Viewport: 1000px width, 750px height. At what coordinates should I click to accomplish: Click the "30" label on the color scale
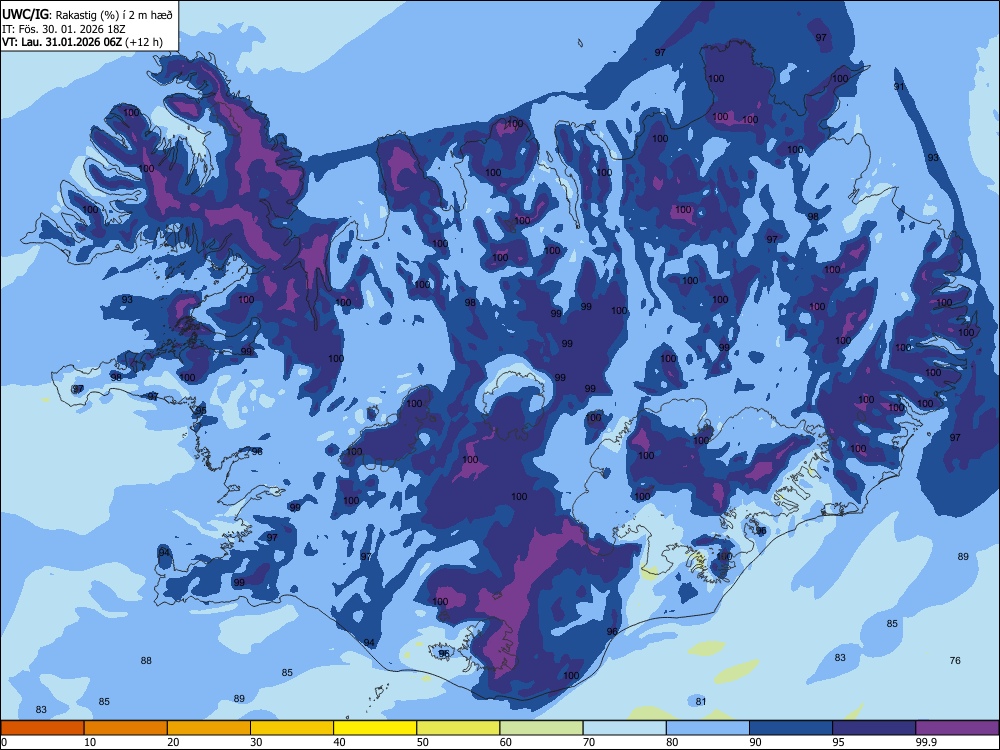click(x=256, y=742)
